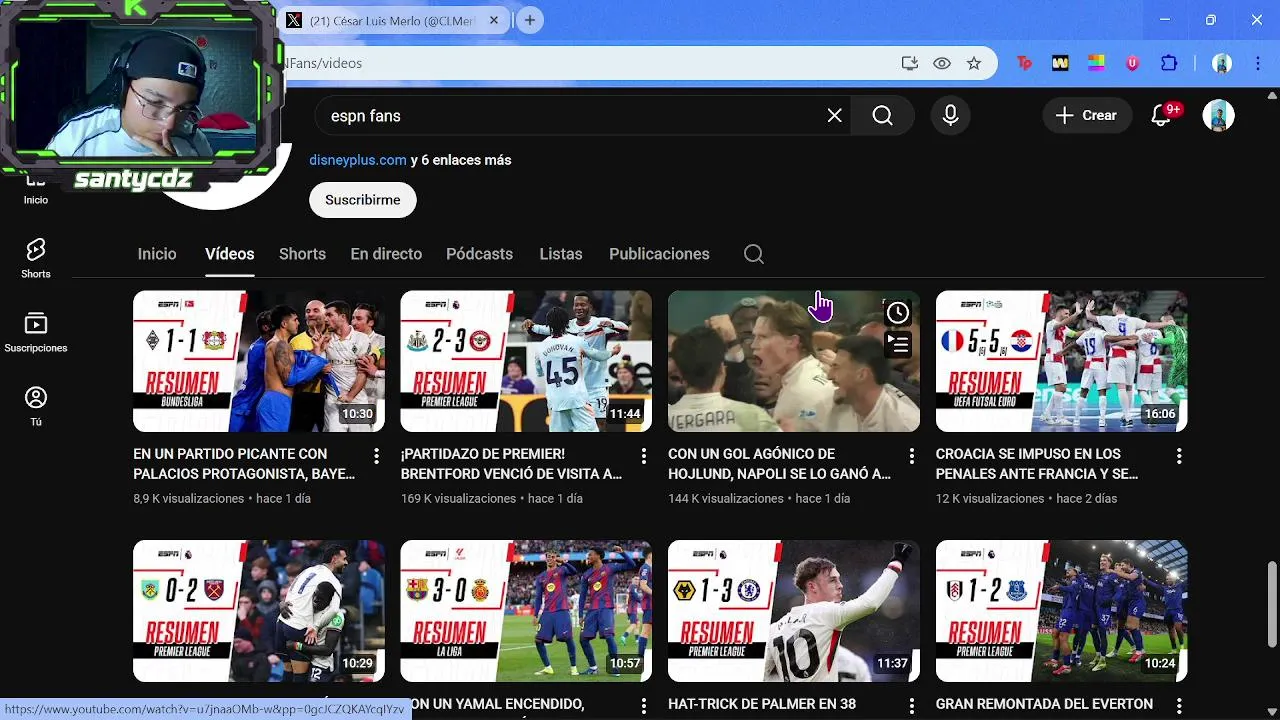Select the Vídeos channel tab
This screenshot has width=1280, height=720.
pos(230,254)
